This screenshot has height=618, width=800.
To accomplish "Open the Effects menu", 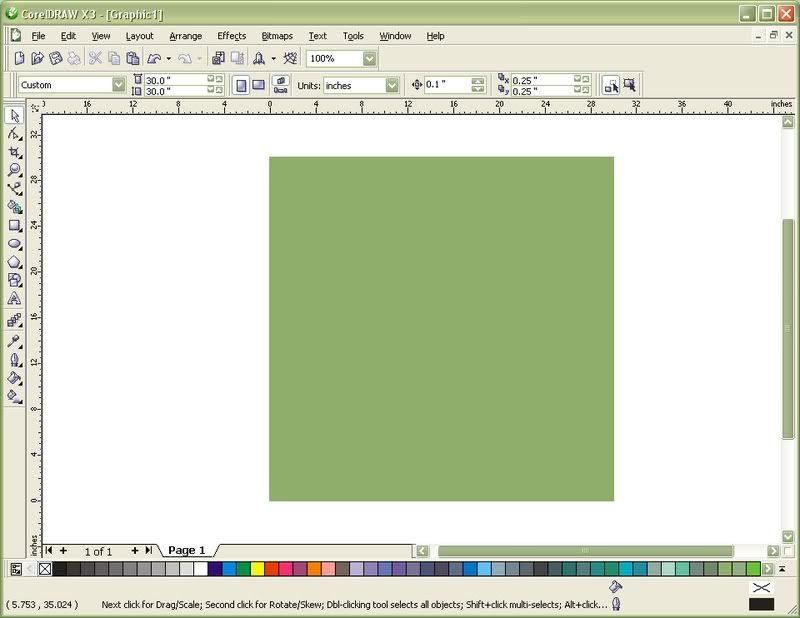I will [x=231, y=36].
